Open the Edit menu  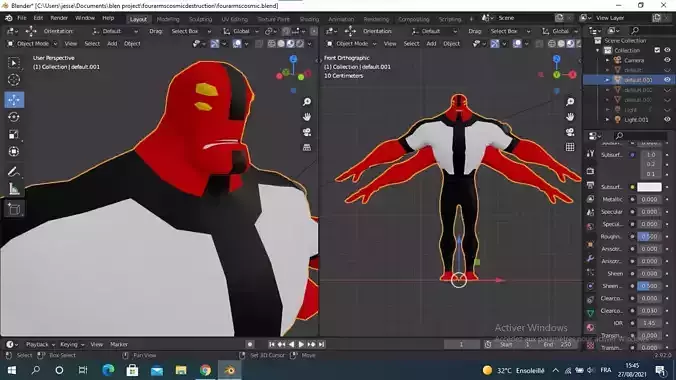[x=38, y=18]
